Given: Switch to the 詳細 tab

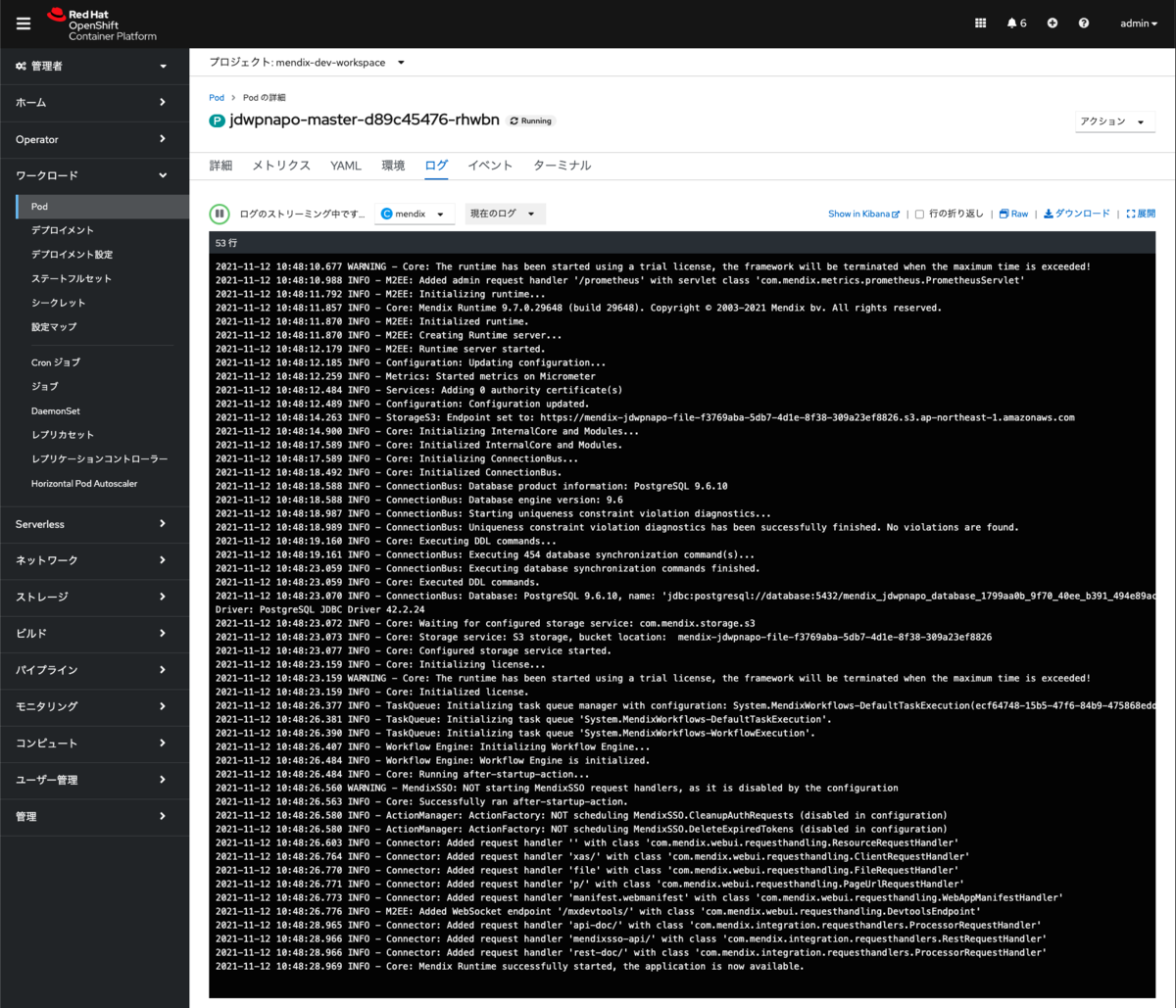Looking at the screenshot, I should point(220,166).
